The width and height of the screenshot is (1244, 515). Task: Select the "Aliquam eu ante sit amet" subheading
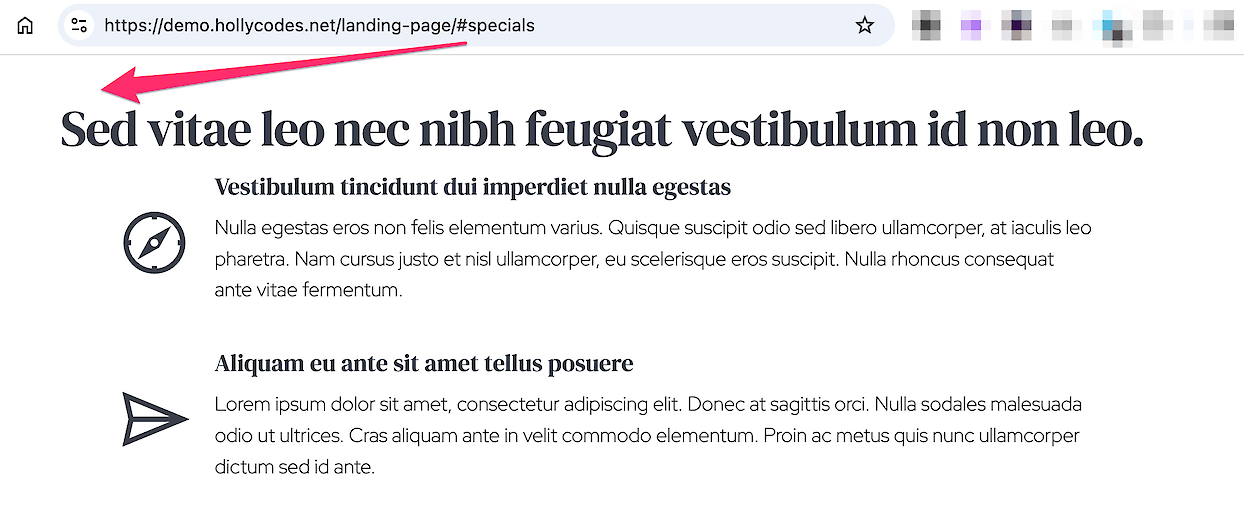[424, 363]
